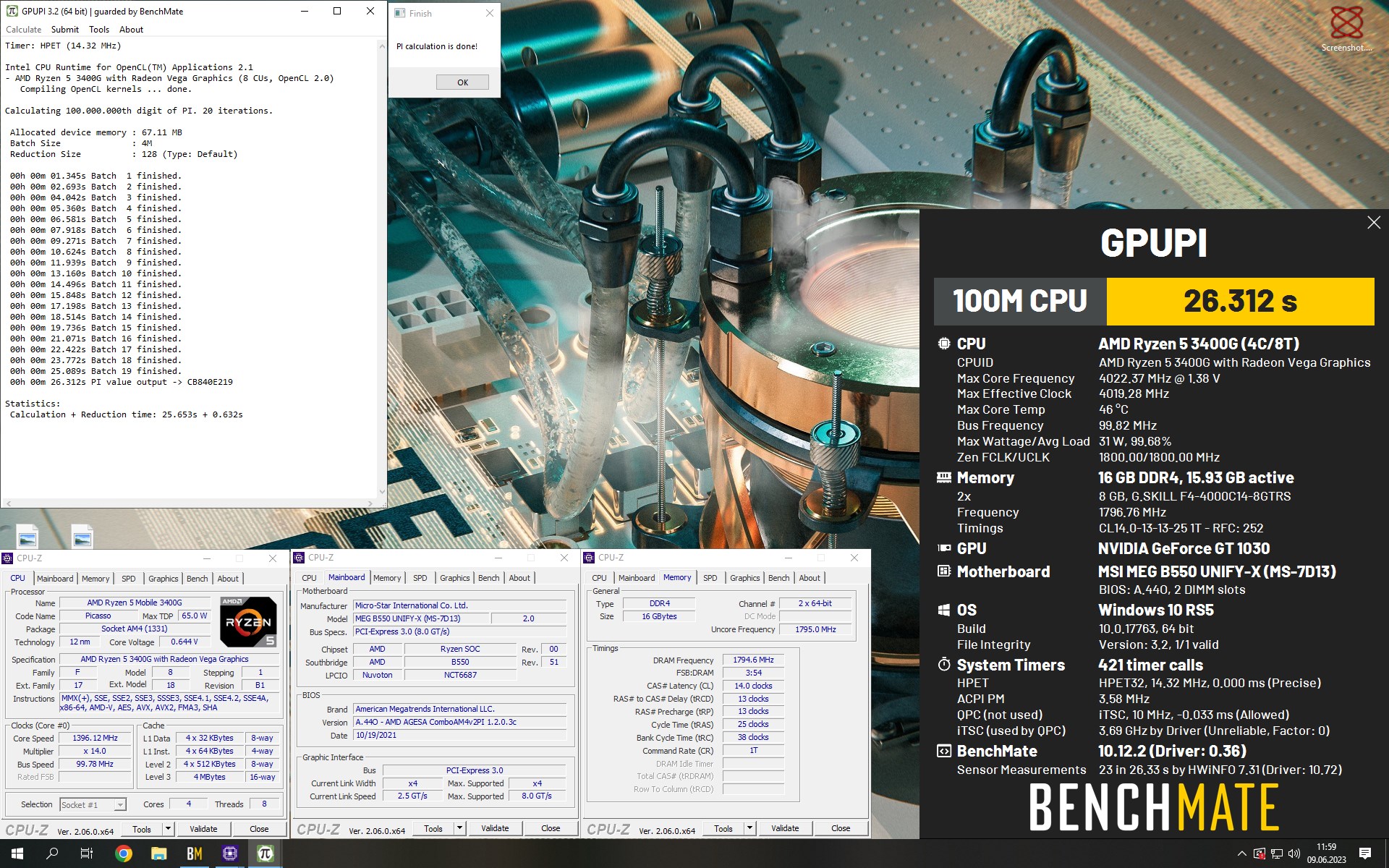Open the GPUPI Calculate menu

pyautogui.click(x=24, y=30)
